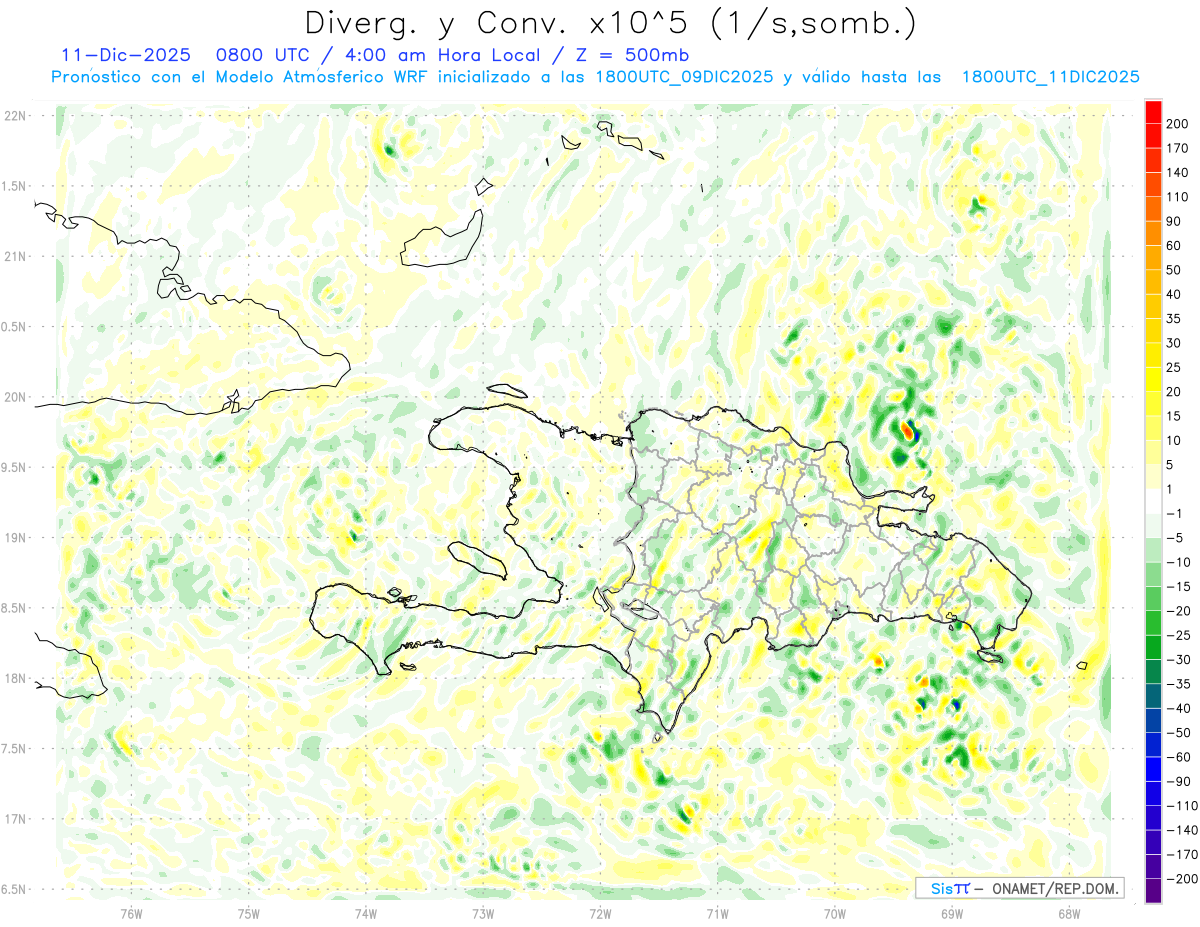
Task: Click the 69W longitude axis label
Action: pyautogui.click(x=952, y=914)
